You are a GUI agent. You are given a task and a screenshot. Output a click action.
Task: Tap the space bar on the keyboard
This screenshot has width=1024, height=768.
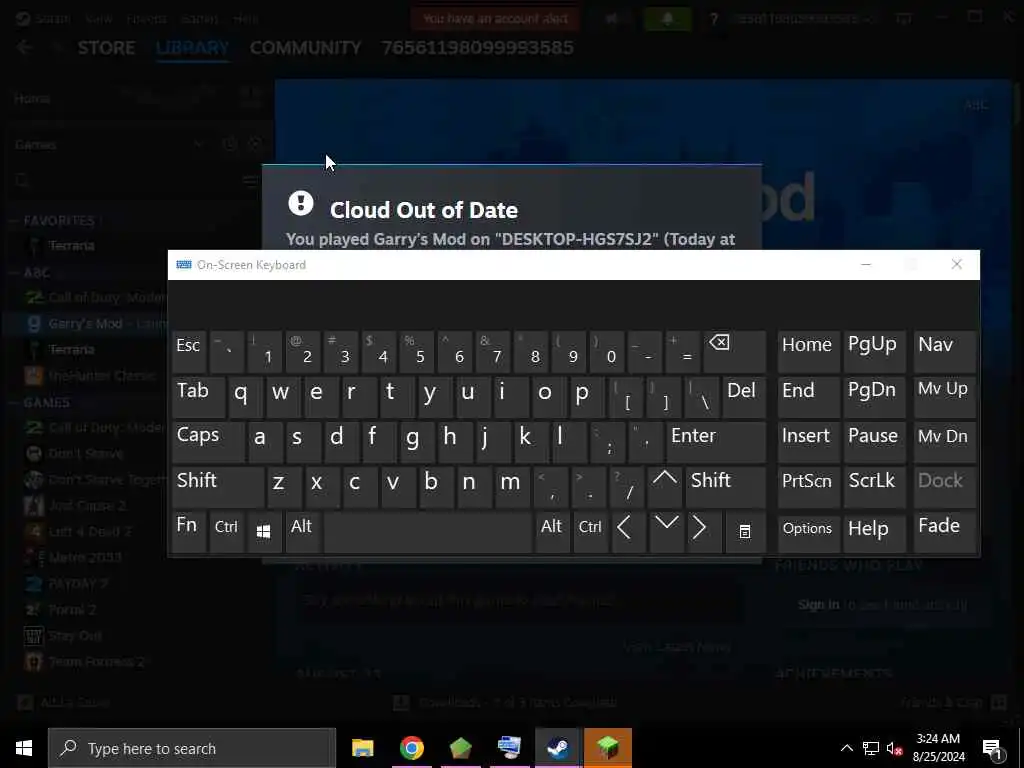pyautogui.click(x=427, y=532)
